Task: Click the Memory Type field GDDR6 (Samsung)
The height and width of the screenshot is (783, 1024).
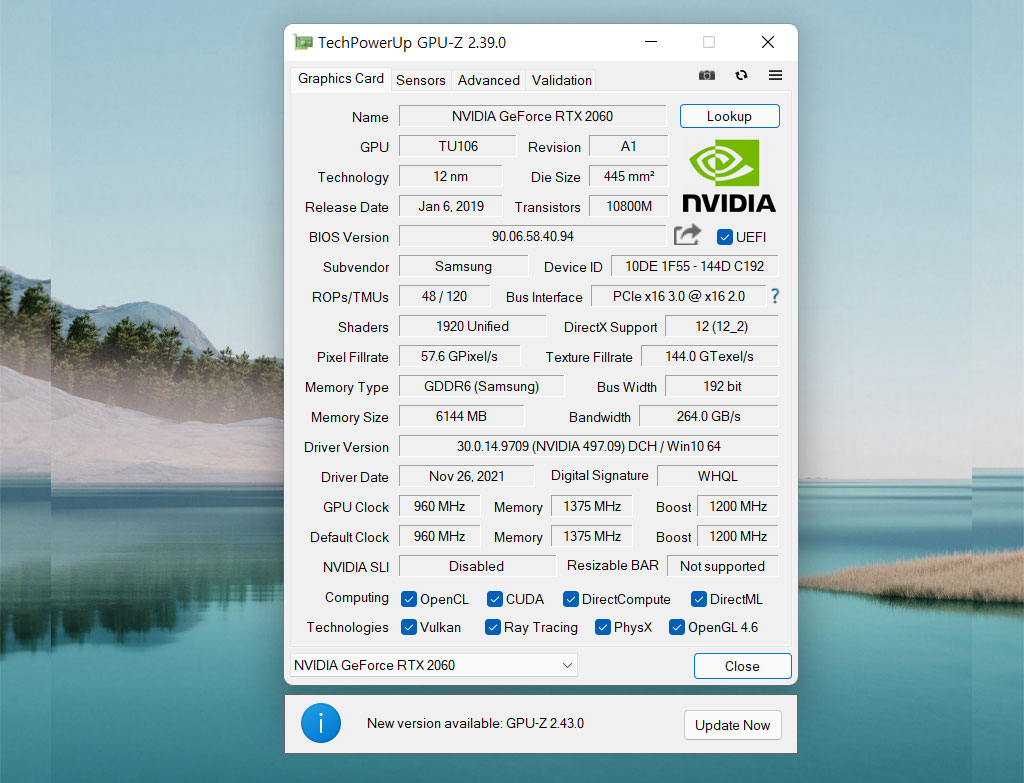Action: [x=482, y=386]
